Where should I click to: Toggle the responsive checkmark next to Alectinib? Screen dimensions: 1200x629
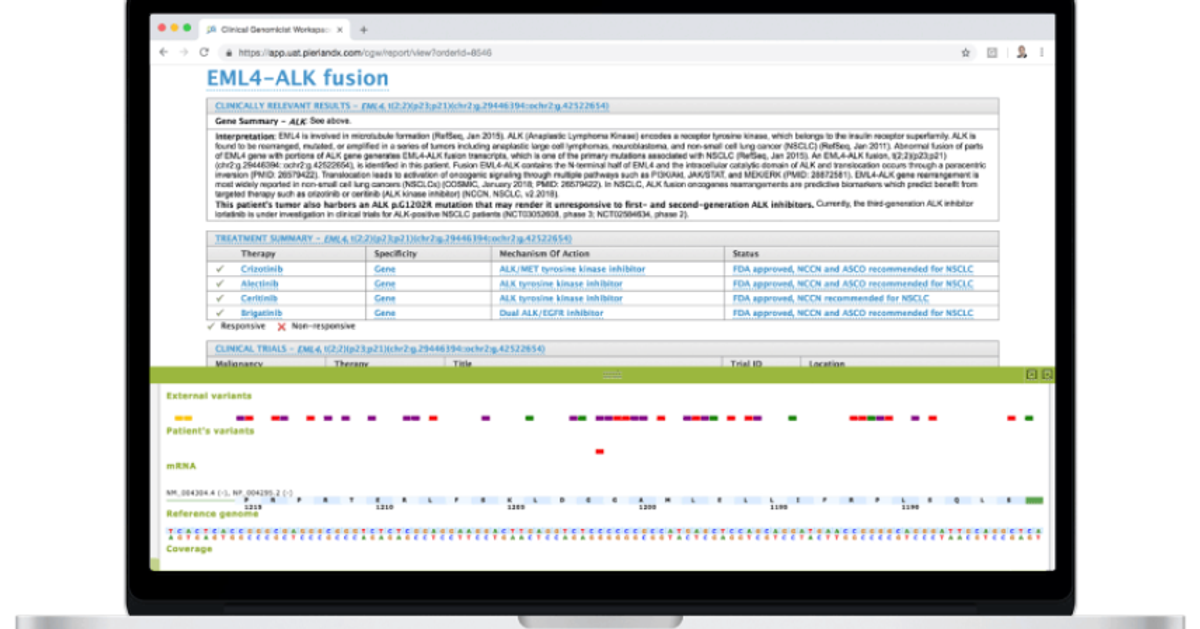click(219, 284)
